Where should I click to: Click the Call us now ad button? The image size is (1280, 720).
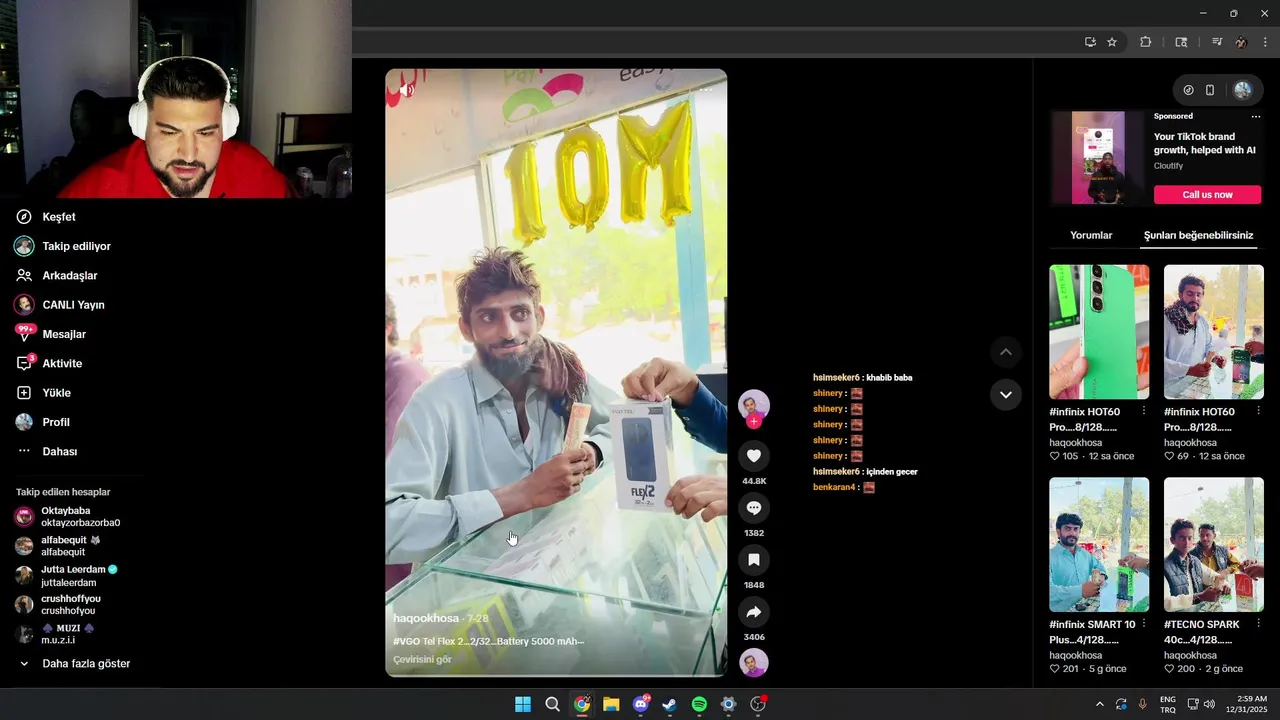tap(1207, 195)
